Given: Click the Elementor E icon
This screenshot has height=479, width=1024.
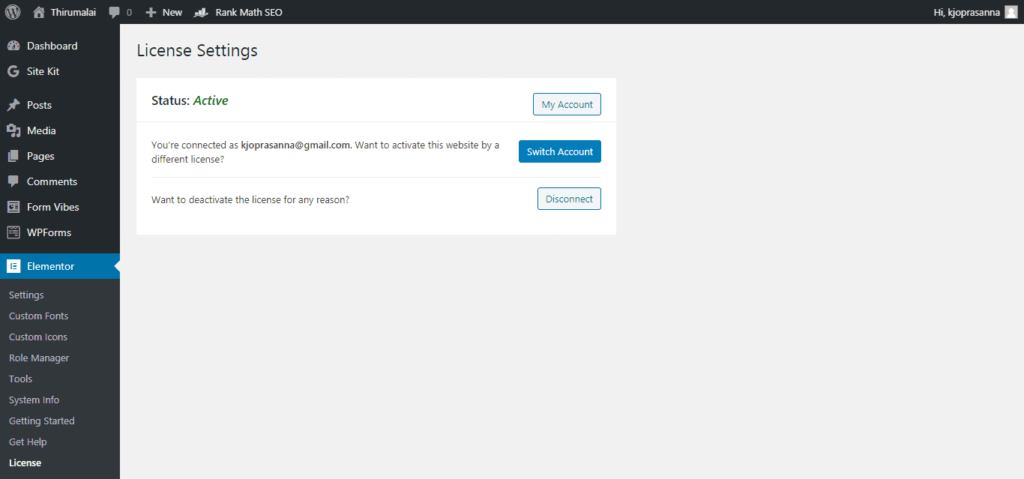Looking at the screenshot, I should click(14, 266).
